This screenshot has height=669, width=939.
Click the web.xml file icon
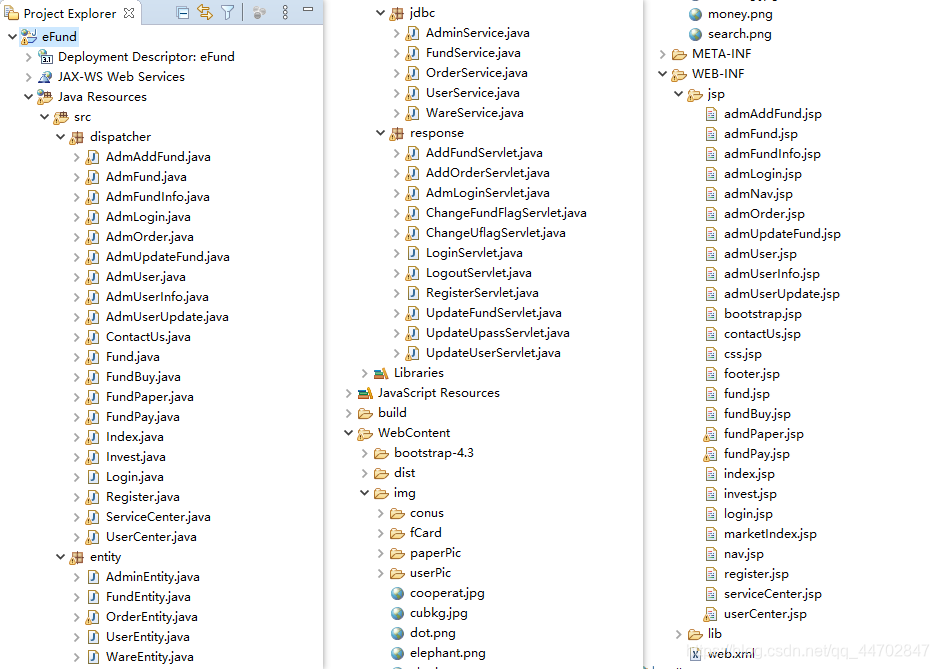(695, 654)
